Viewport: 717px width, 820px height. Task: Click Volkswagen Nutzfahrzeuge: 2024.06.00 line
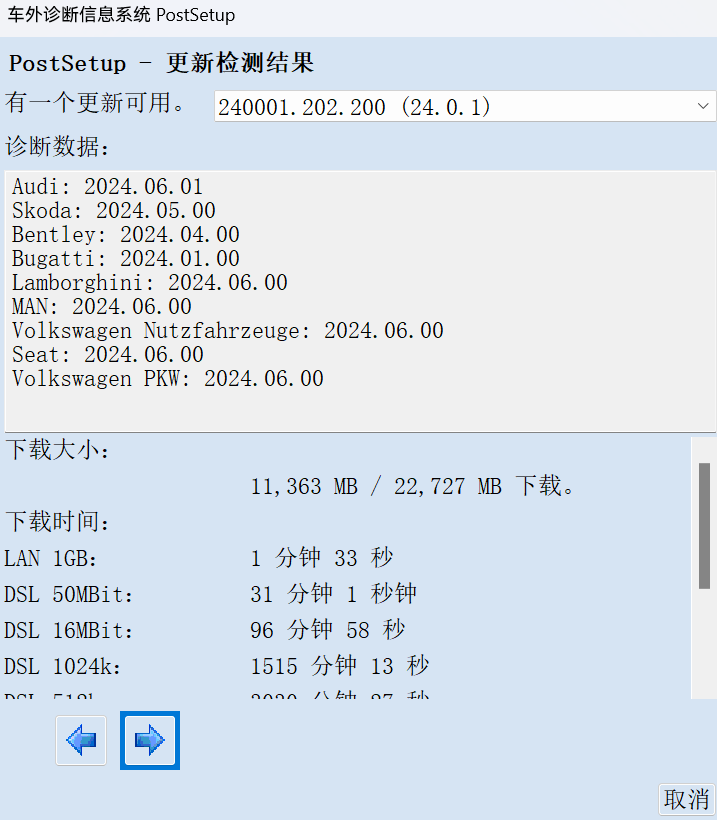(227, 331)
